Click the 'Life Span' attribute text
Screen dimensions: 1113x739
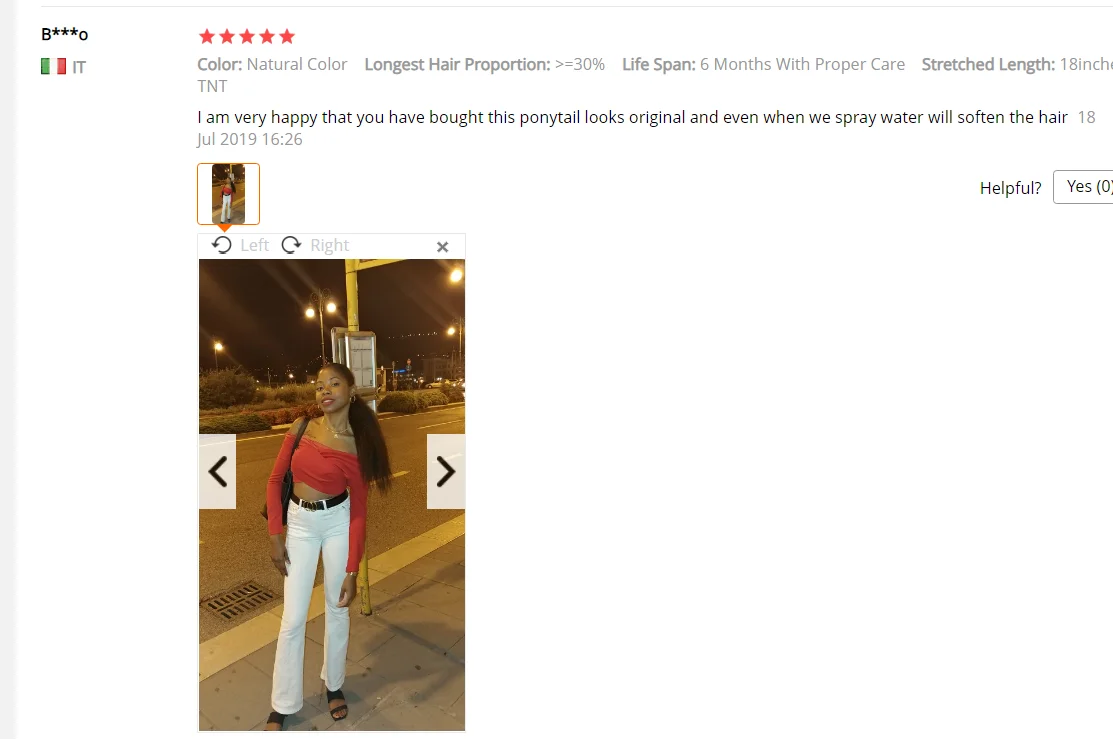(x=763, y=65)
